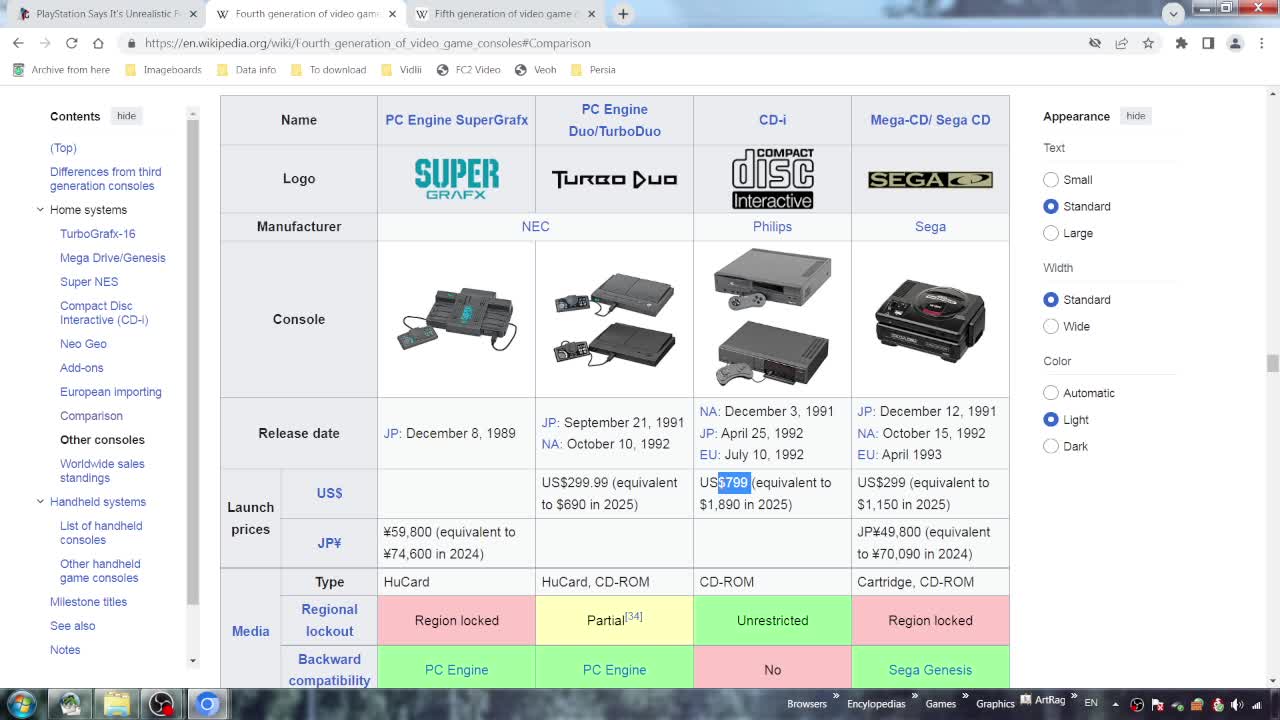Open the To download bookmark folder
The width and height of the screenshot is (1280, 720).
pos(328,70)
